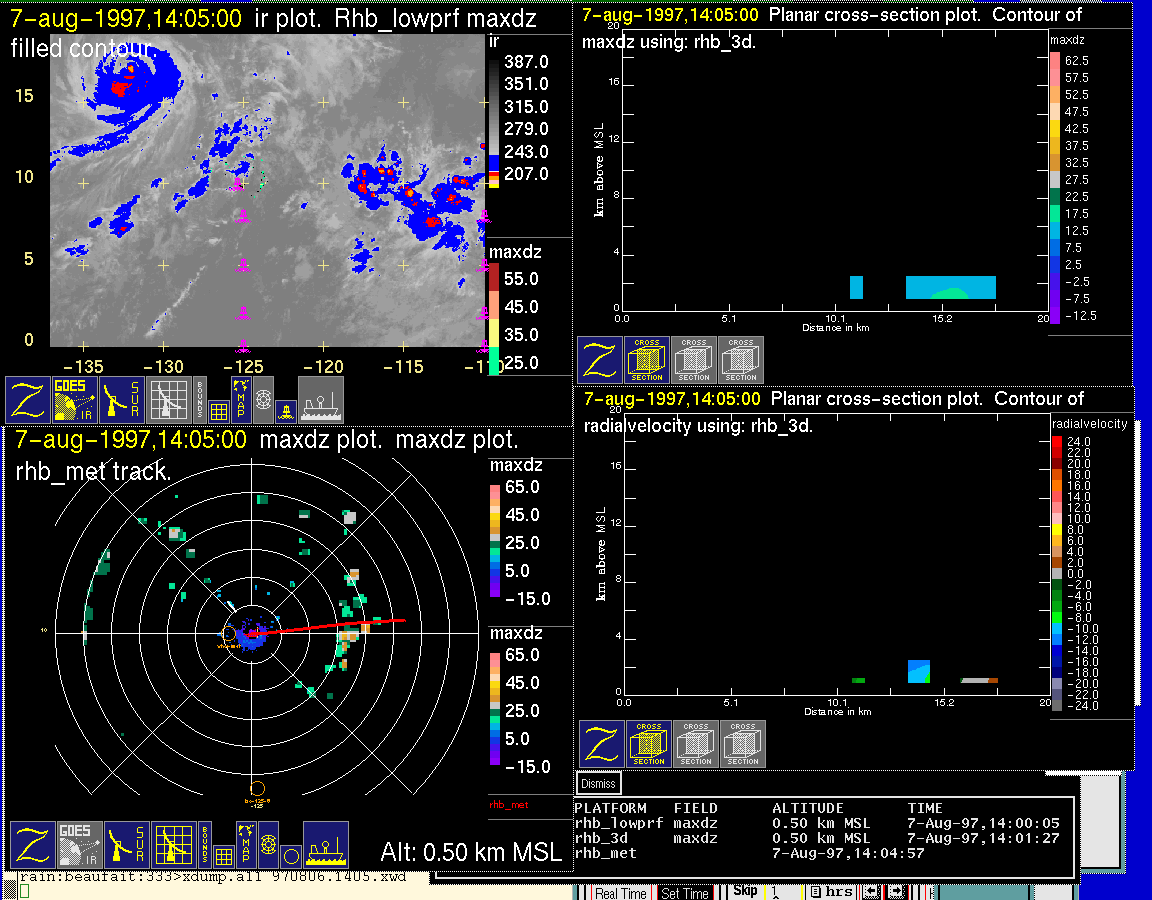This screenshot has width=1152, height=900.
Task: Select the SUR radar icon in top panel
Action: point(123,399)
